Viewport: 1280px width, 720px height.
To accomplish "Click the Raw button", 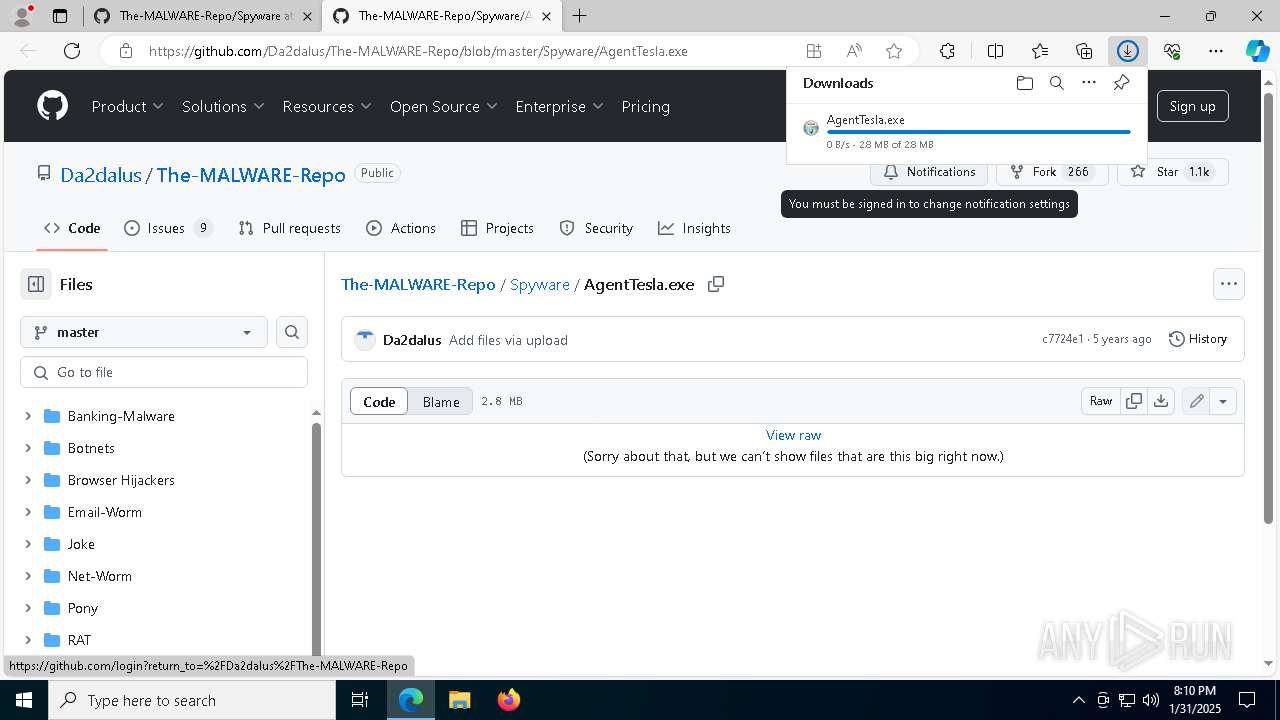I will pos(1101,401).
